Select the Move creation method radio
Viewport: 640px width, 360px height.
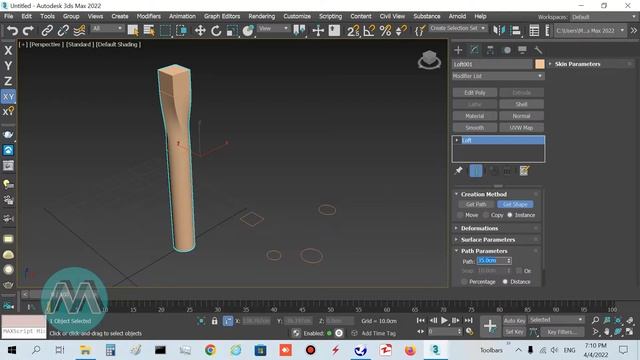(460, 215)
